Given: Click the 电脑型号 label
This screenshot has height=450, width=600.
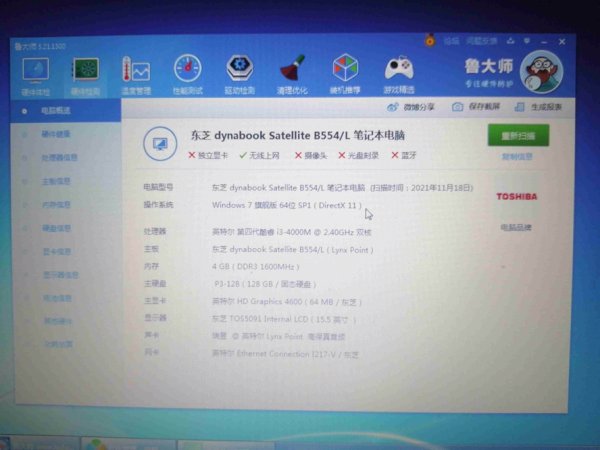Looking at the screenshot, I should [158, 187].
